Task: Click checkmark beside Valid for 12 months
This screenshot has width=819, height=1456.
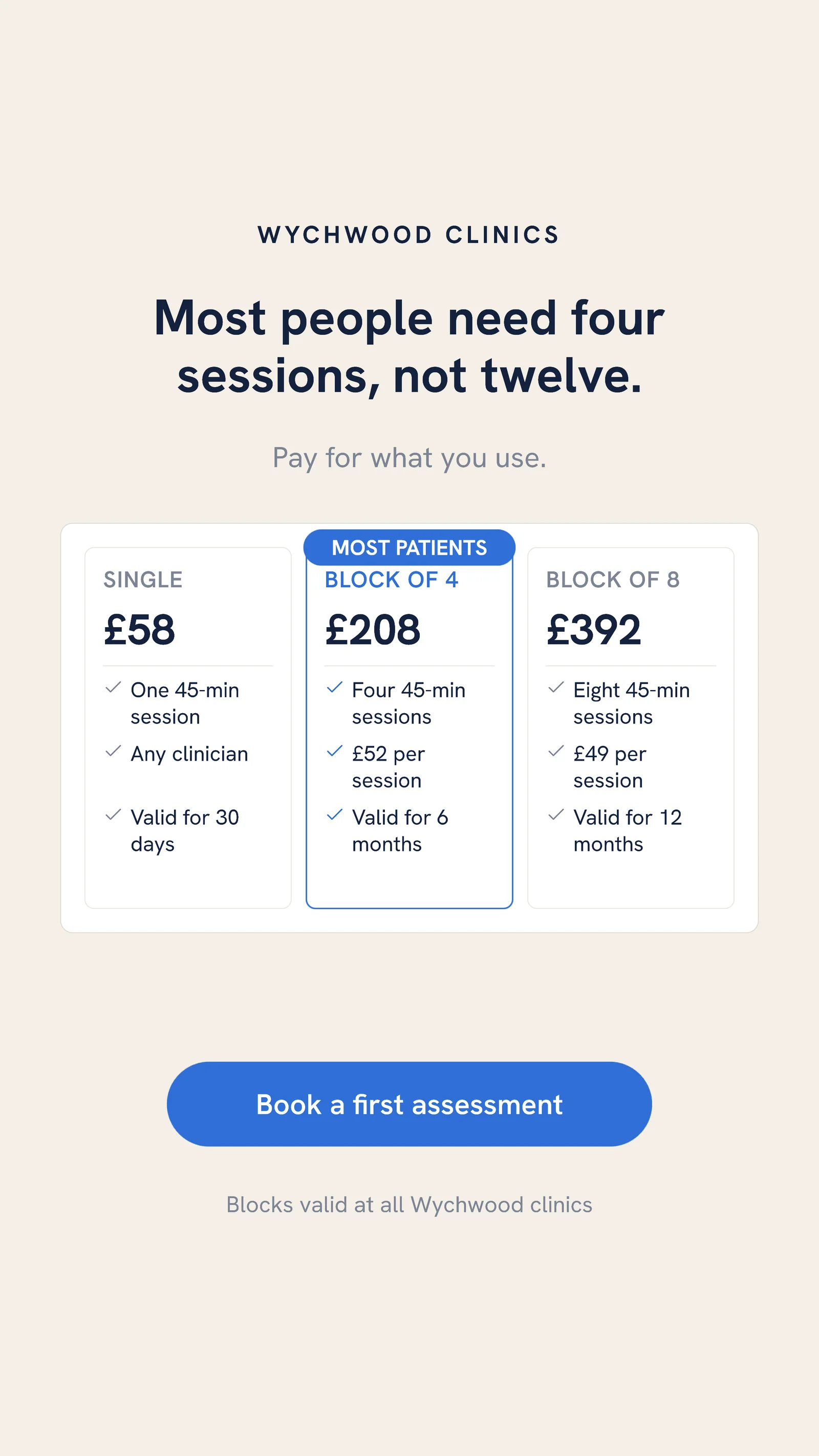Action: pyautogui.click(x=556, y=815)
